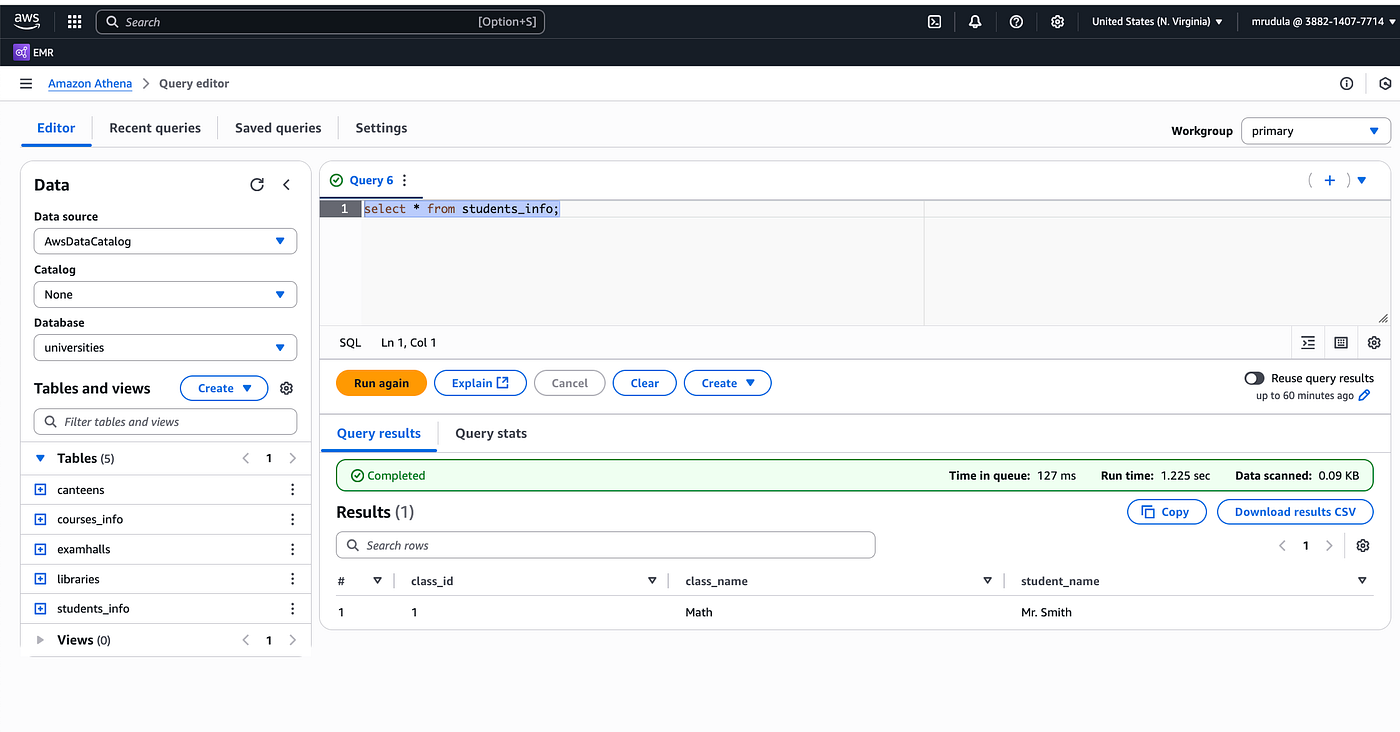Click the Search rows field
Viewport: 1400px width, 732px height.
(605, 545)
